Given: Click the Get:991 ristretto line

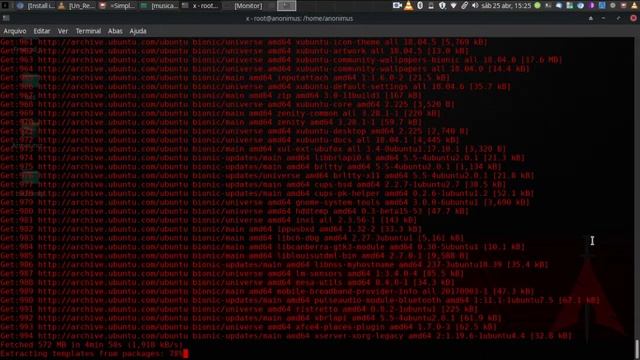Looking at the screenshot, I should pyautogui.click(x=239, y=309).
